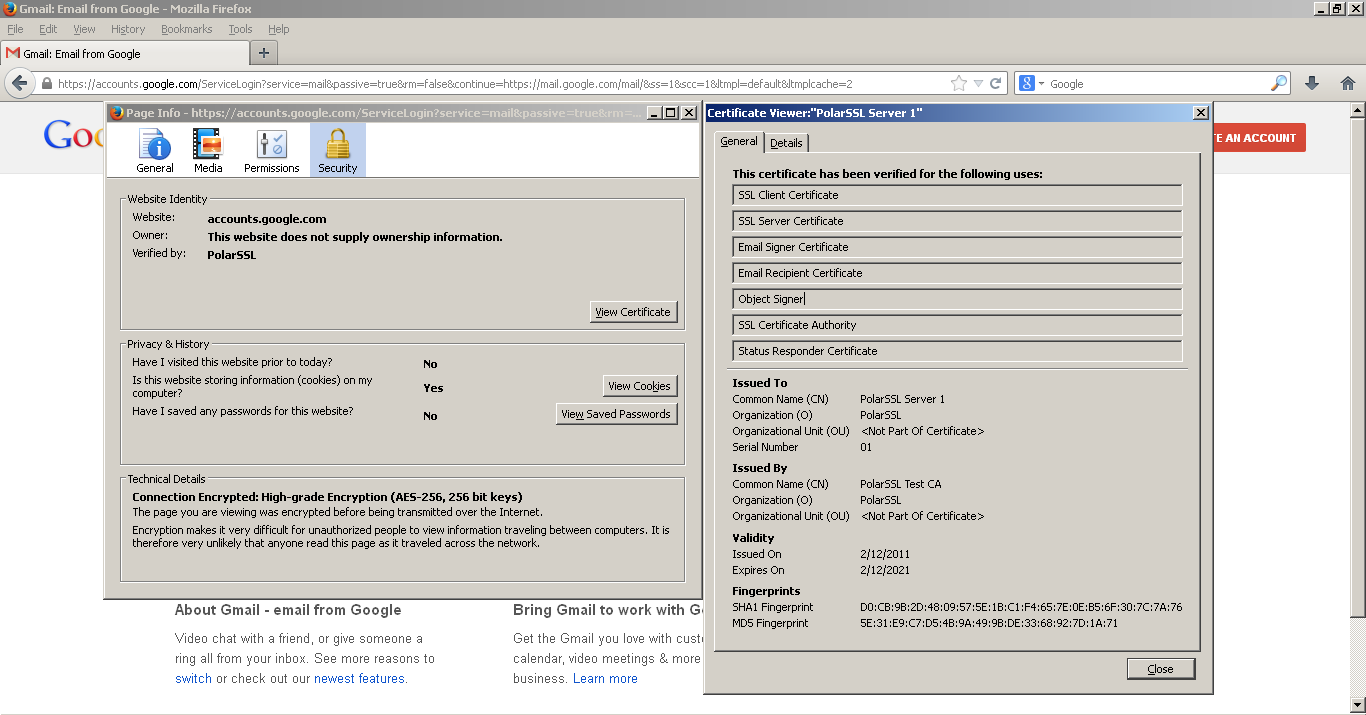The height and width of the screenshot is (715, 1366).
Task: Open URL history dropdown arrow
Action: click(x=979, y=84)
